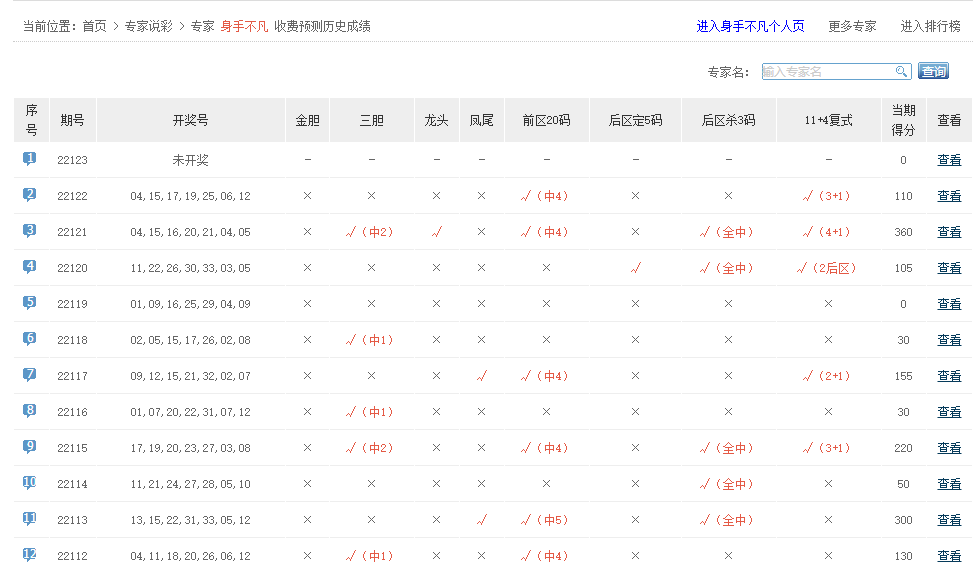Image resolution: width=977 pixels, height=571 pixels.
Task: Navigate to 首页 in breadcrumb
Action: (94, 26)
